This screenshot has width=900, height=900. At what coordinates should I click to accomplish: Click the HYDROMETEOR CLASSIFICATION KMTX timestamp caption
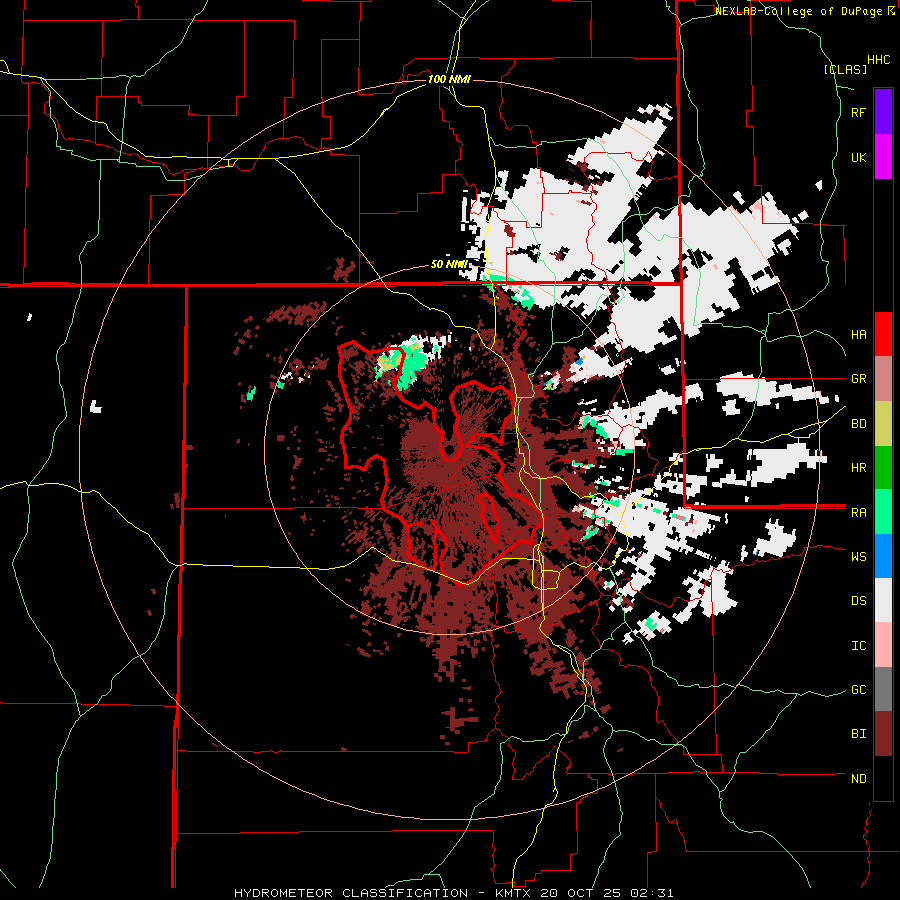(453, 893)
